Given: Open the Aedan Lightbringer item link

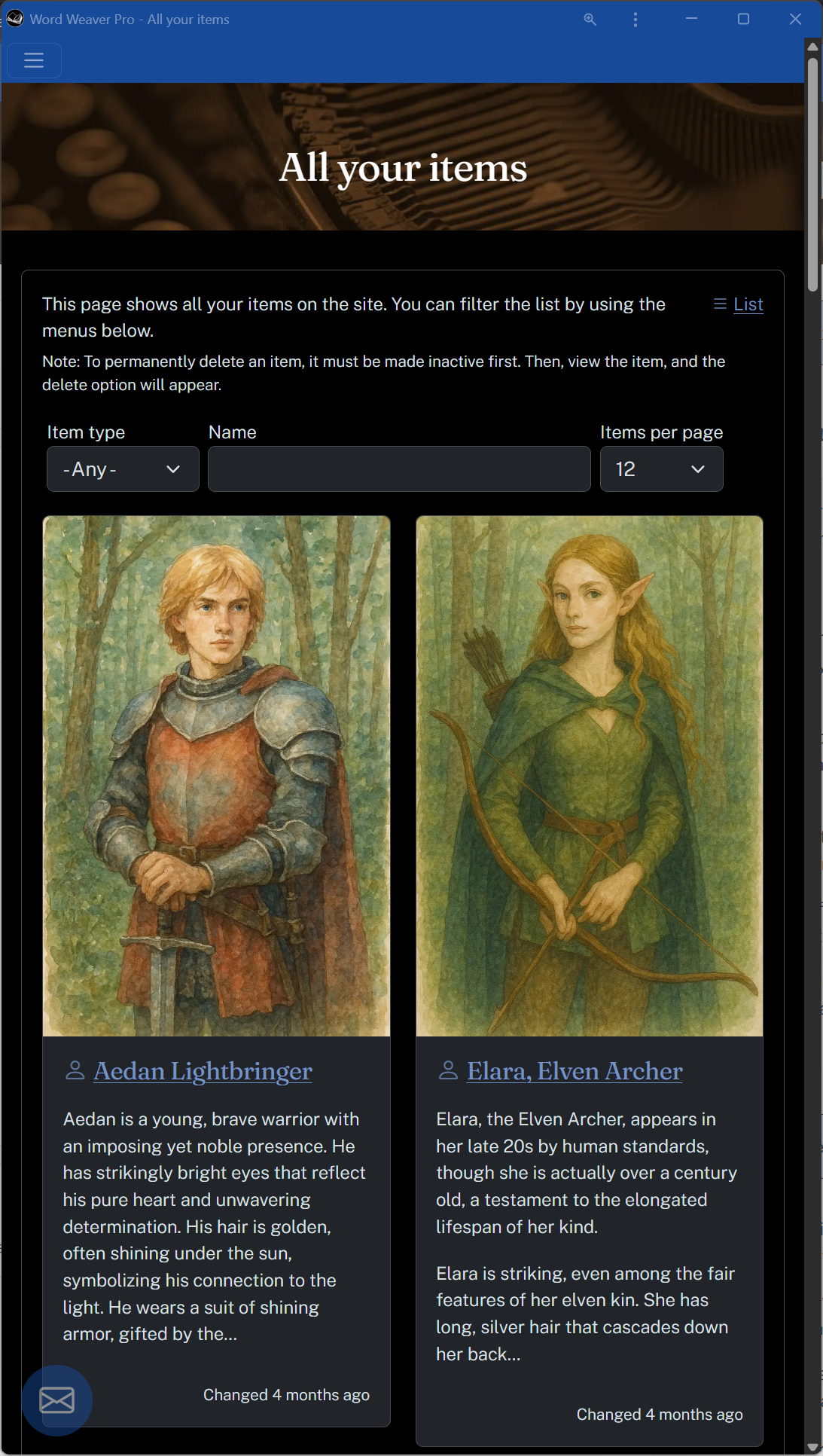Looking at the screenshot, I should [203, 1071].
